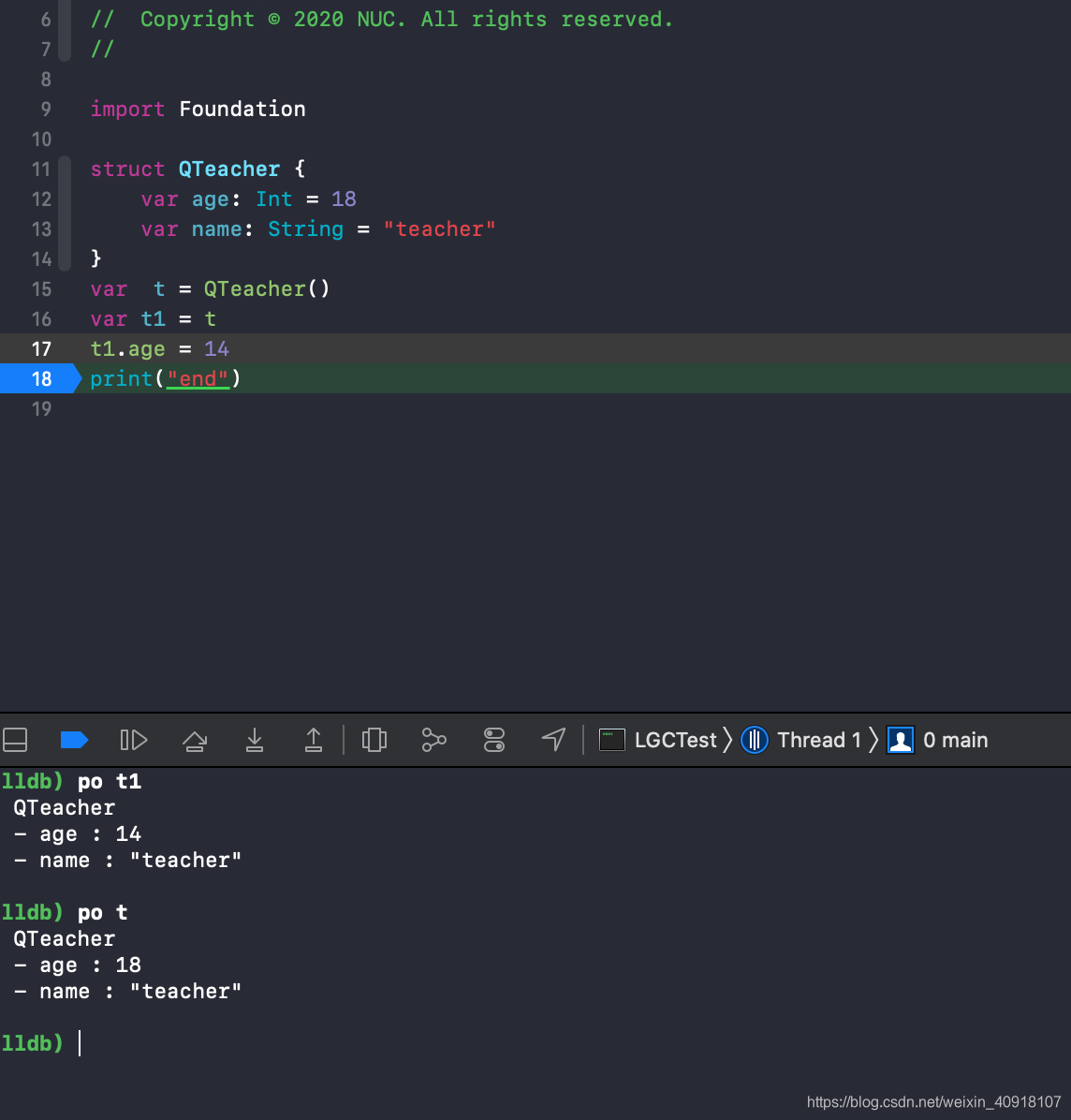Place cursor at the lldb prompt
This screenshot has height=1120, width=1071.
(80, 1043)
